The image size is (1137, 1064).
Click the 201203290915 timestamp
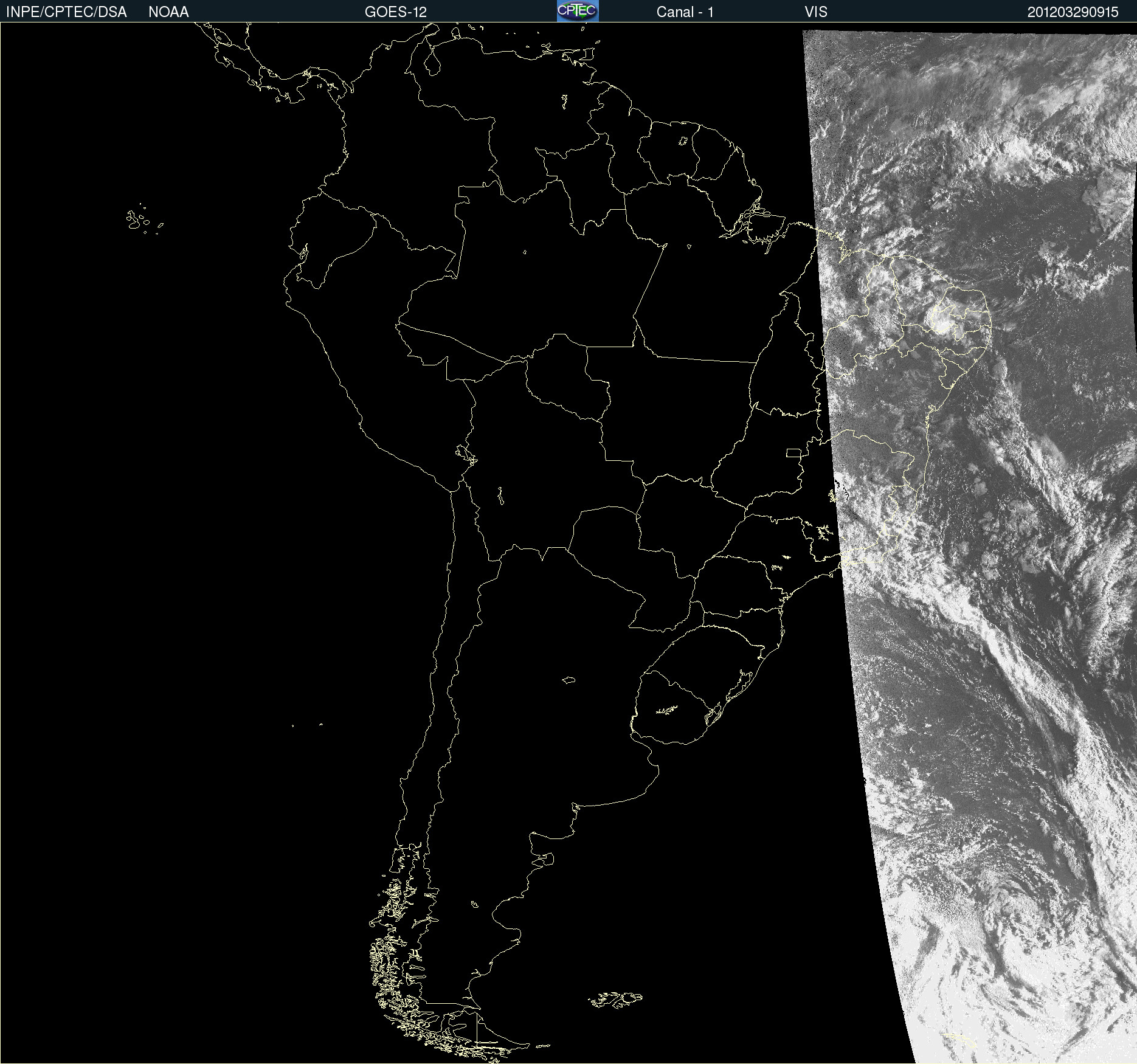click(1073, 12)
